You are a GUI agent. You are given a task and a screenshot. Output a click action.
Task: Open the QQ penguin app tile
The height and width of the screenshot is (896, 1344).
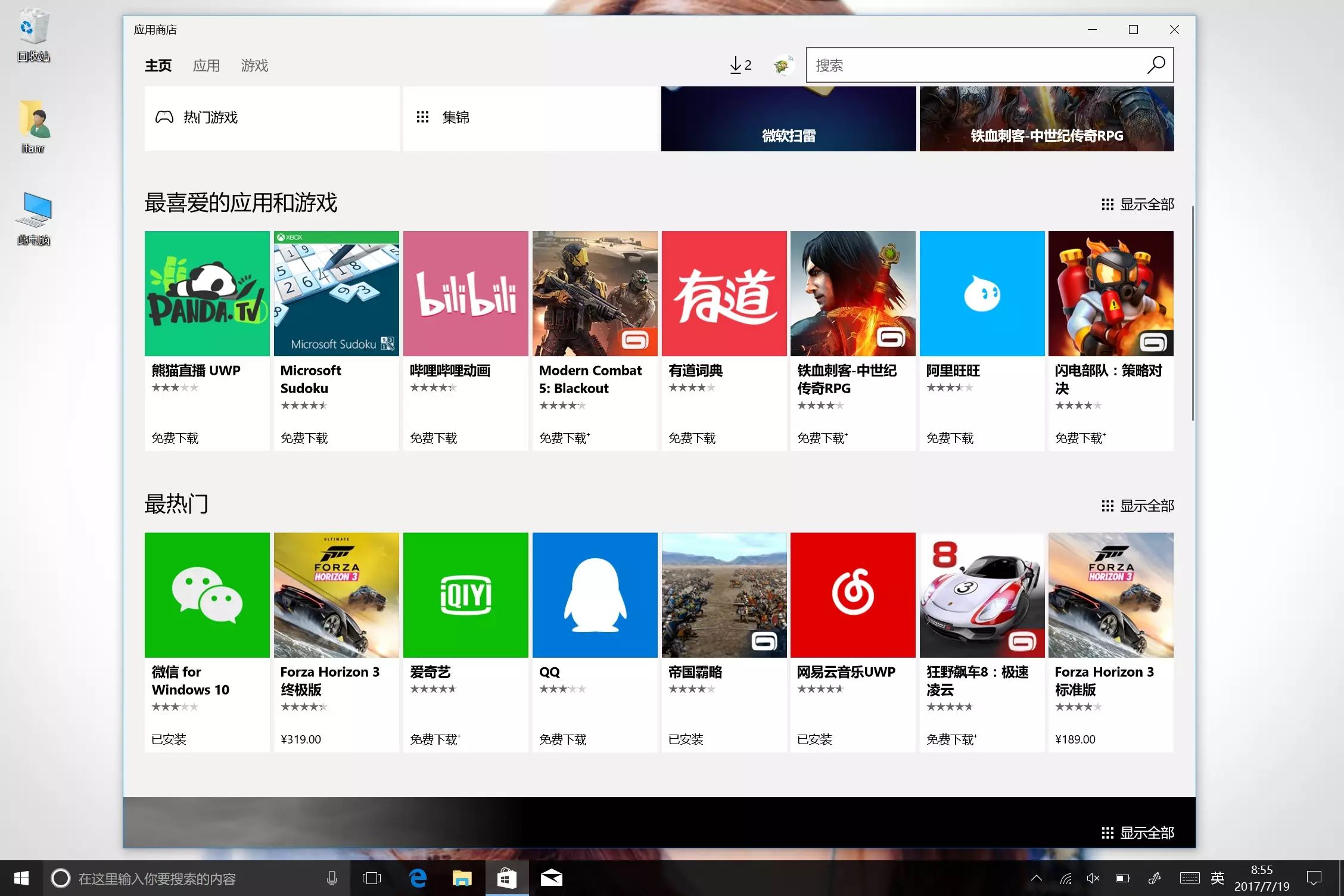point(595,642)
